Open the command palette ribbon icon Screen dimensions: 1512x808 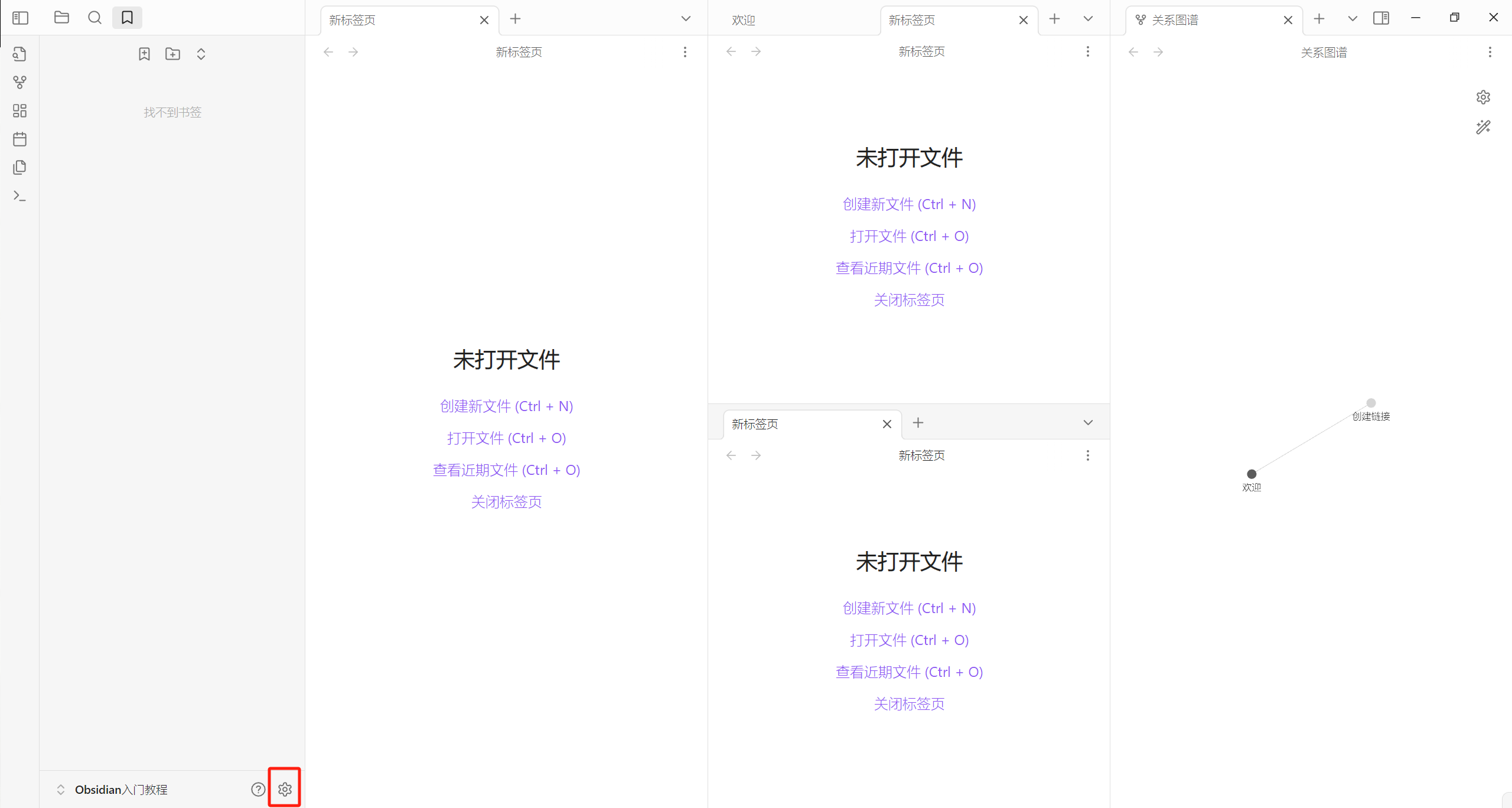19,196
